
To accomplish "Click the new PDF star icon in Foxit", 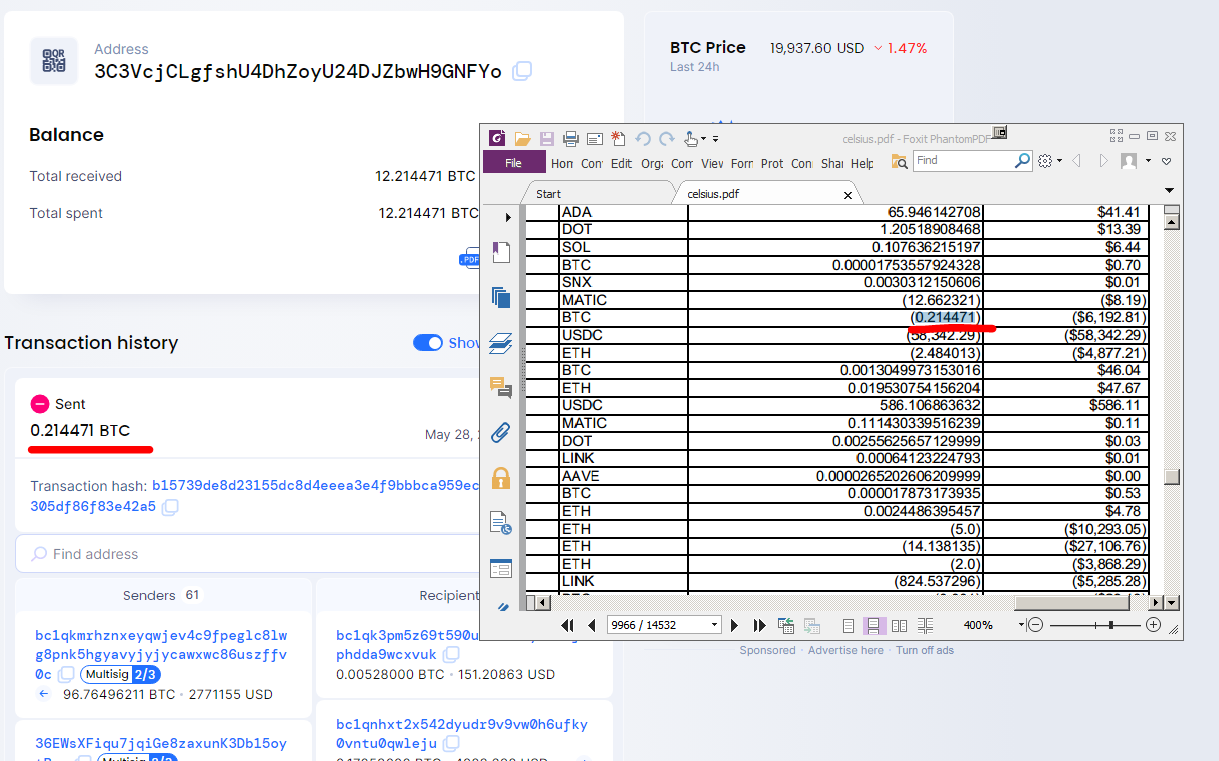I will [x=618, y=139].
